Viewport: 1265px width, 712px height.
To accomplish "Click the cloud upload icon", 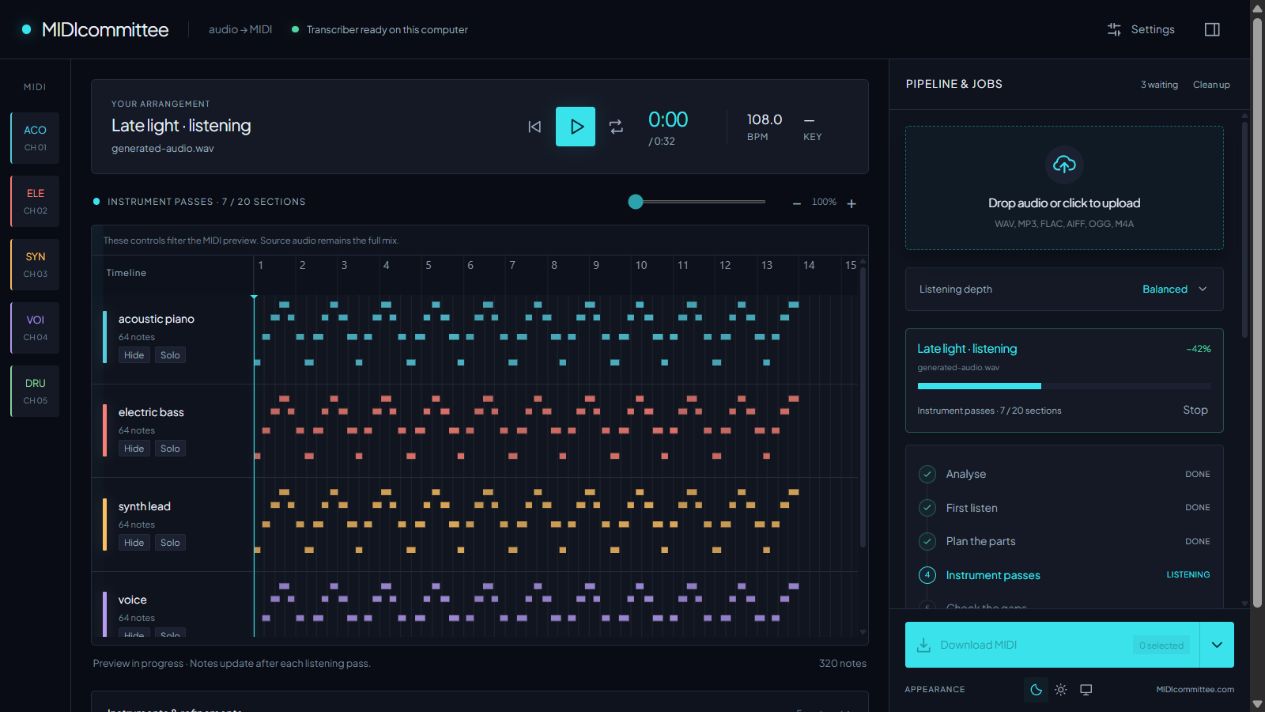I will 1064,164.
